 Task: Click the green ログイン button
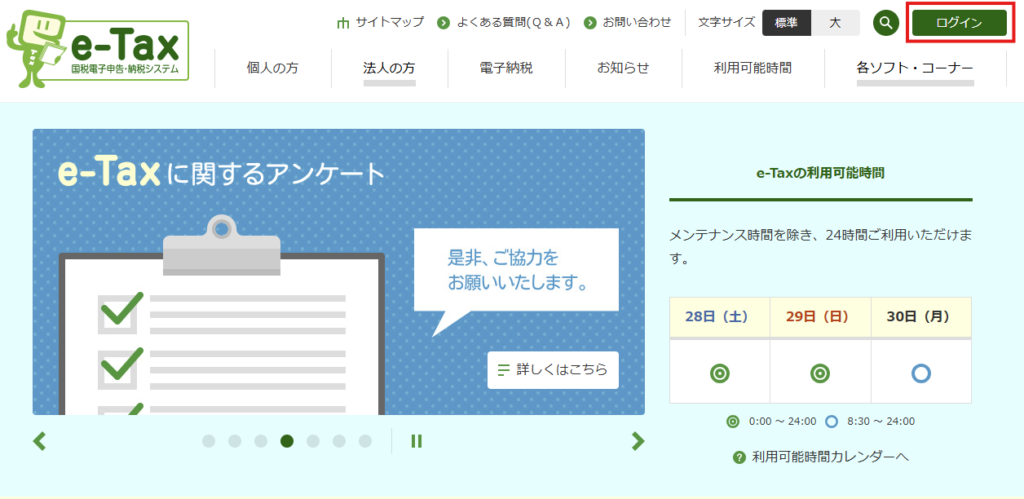pos(959,23)
